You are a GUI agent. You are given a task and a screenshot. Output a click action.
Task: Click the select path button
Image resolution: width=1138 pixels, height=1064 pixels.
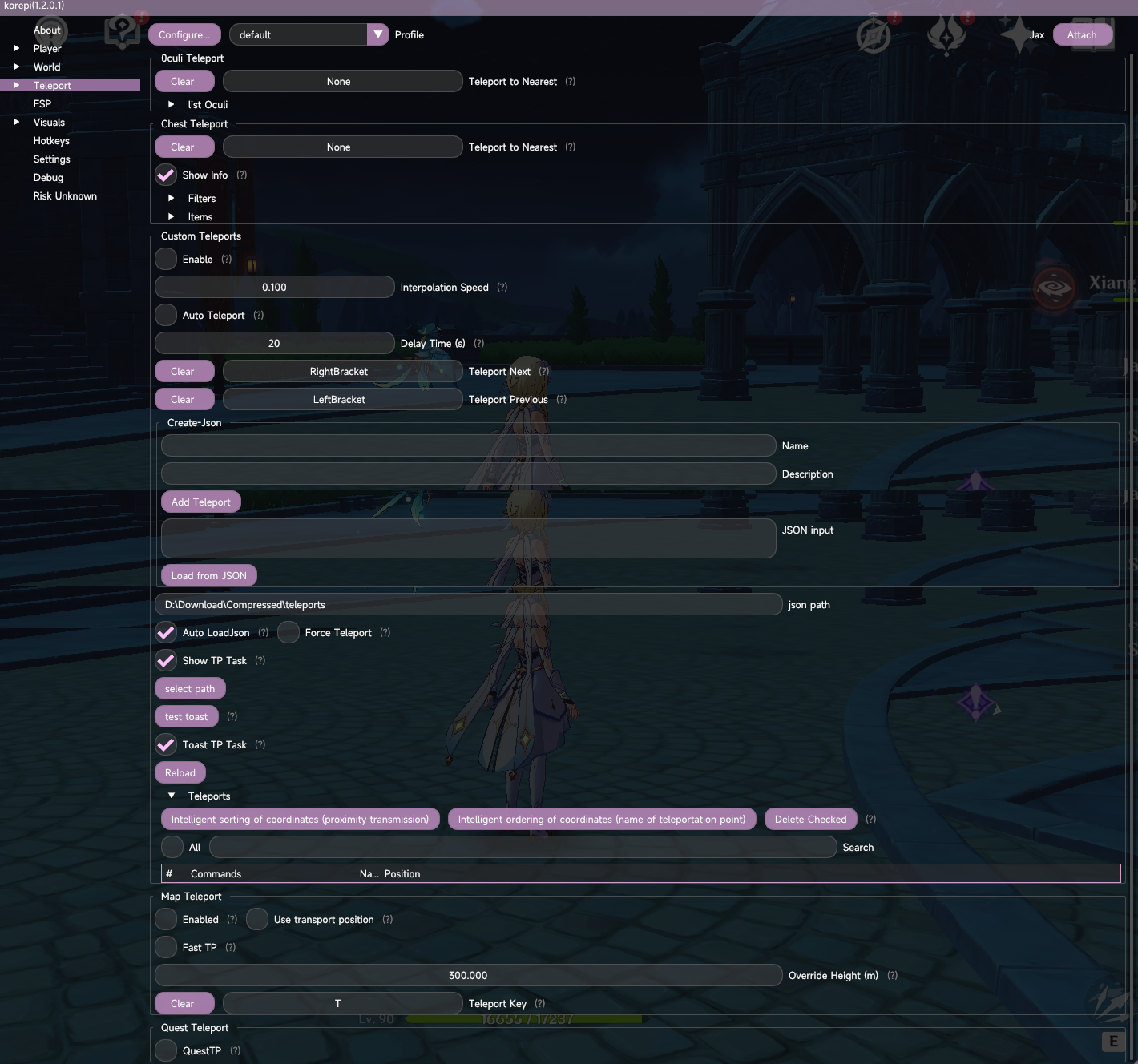190,688
